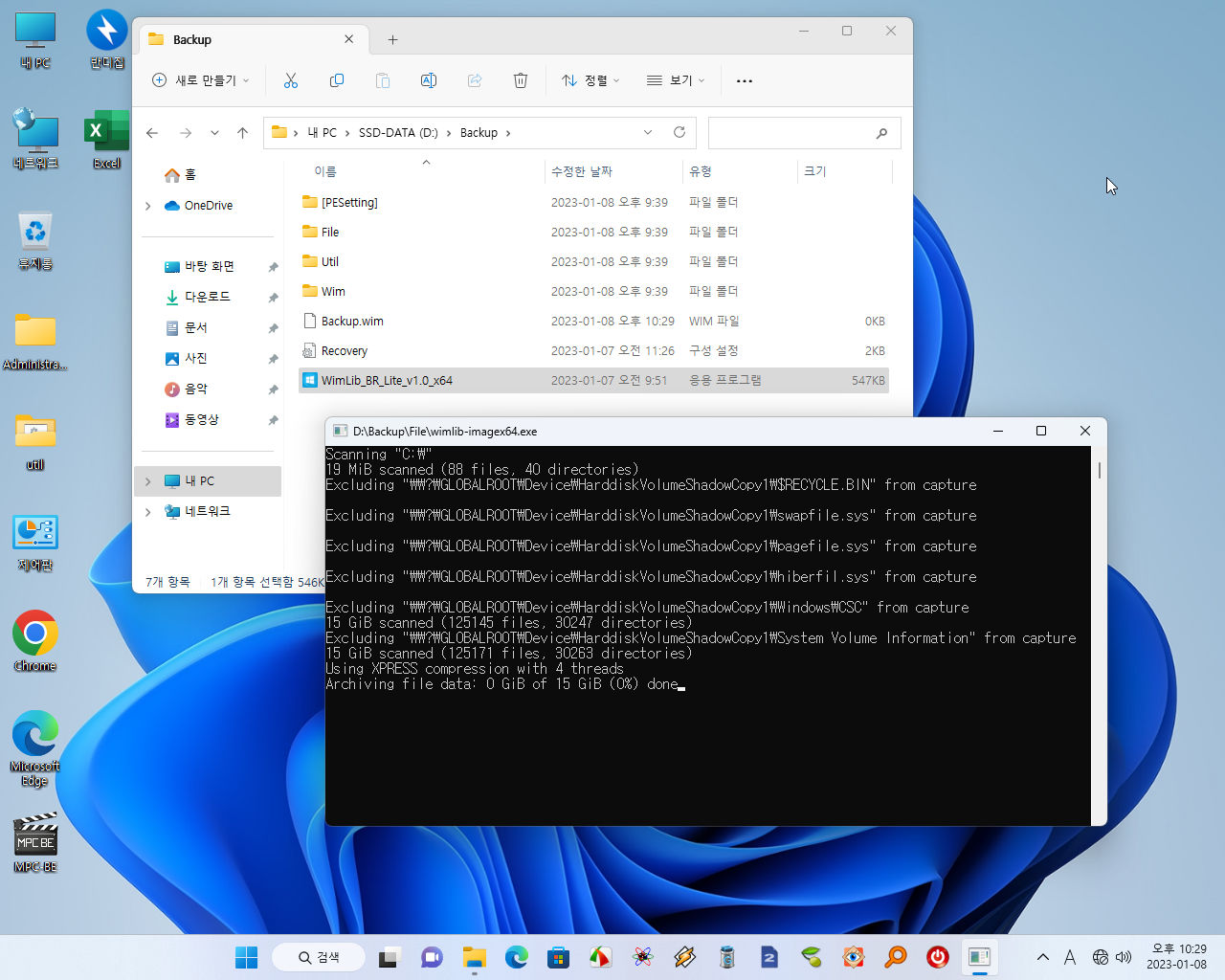
Task: Open the 휴지통 recycle bin desktop icon
Action: point(35,241)
